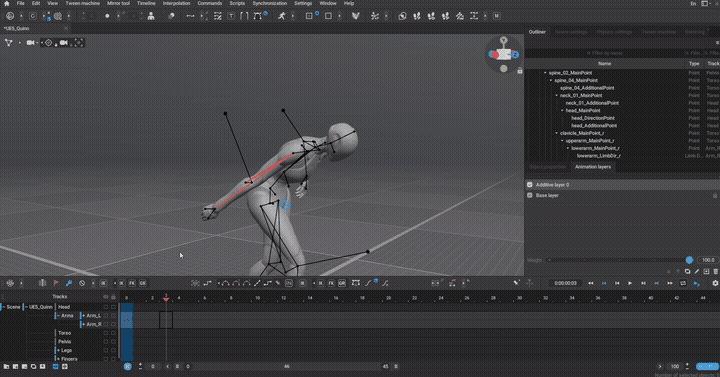The width and height of the screenshot is (720, 377).
Task: Click the Filter by name field
Action: [604, 53]
